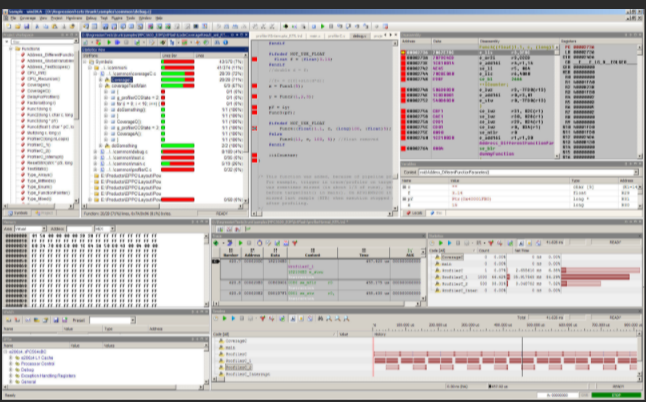
Task: Collapse the Functions node in workspace tree
Action: click(11, 49)
